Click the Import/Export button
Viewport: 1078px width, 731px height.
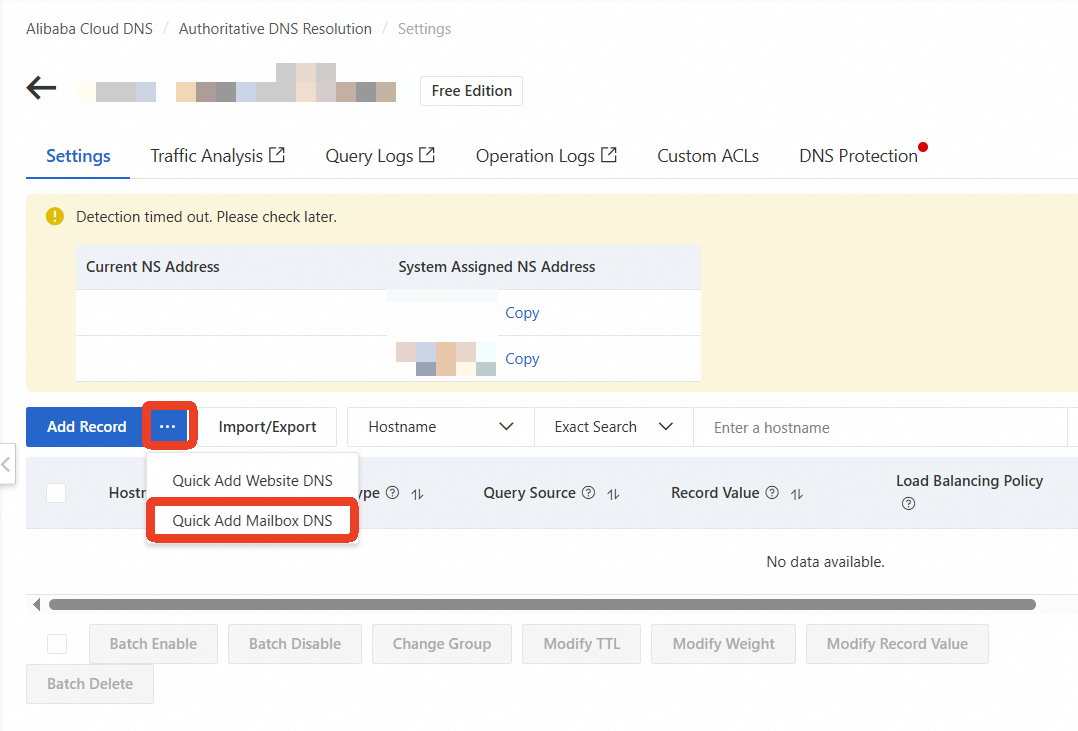tap(267, 427)
